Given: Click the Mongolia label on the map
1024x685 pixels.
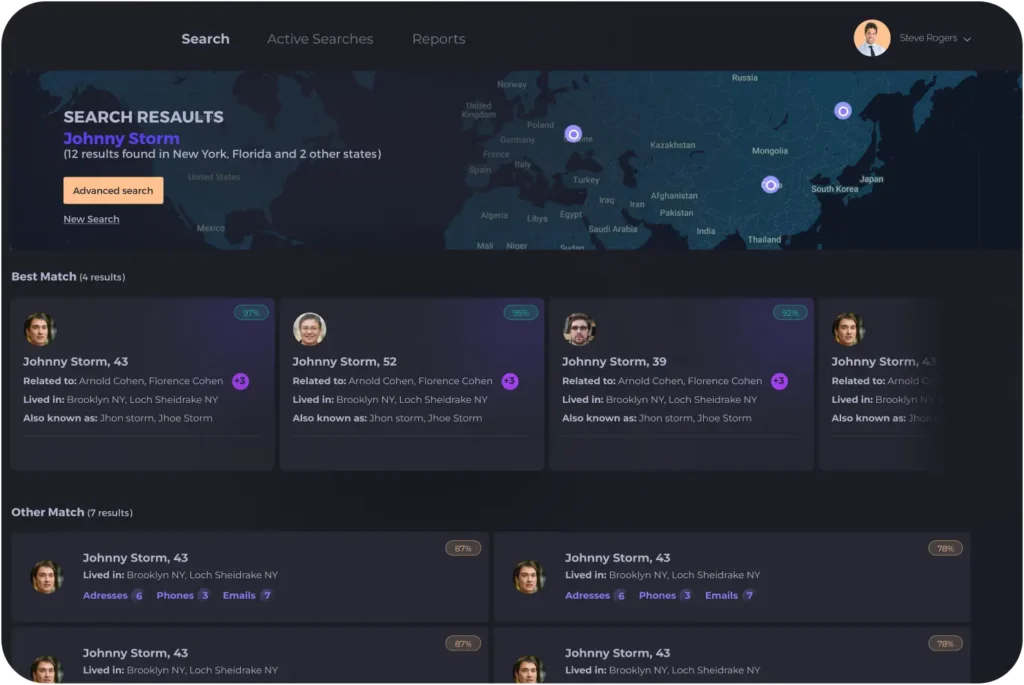Looking at the screenshot, I should 769,151.
